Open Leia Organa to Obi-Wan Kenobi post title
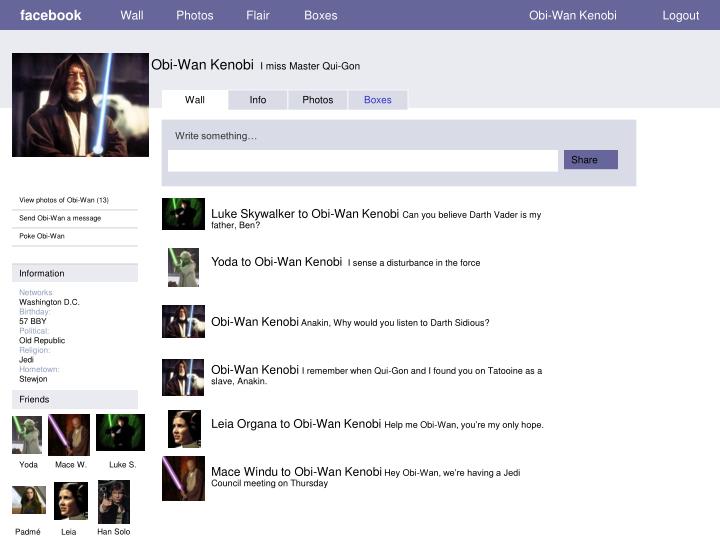720x540 pixels. (x=296, y=423)
